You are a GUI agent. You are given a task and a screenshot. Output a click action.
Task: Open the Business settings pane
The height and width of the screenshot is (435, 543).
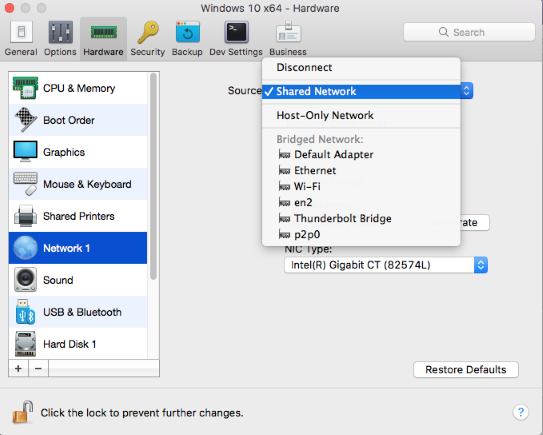[x=288, y=39]
